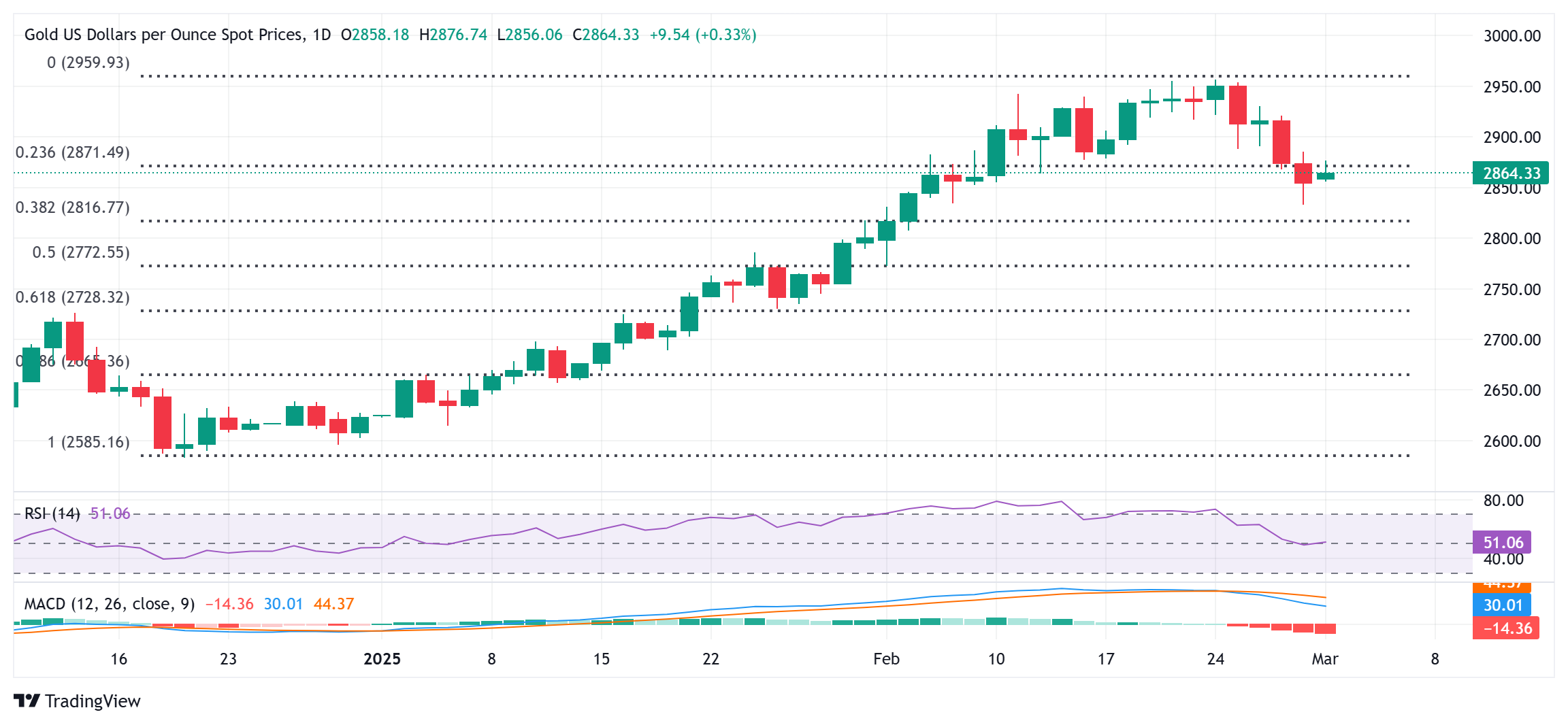Click the 3000.00 label on price axis
The width and height of the screenshot is (1568, 725).
click(1512, 36)
